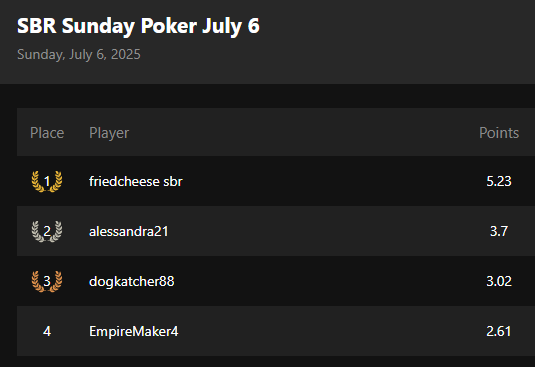Viewport: 535px width, 367px height.
Task: Click the bronze third-place laurel icon
Action: click(x=47, y=281)
